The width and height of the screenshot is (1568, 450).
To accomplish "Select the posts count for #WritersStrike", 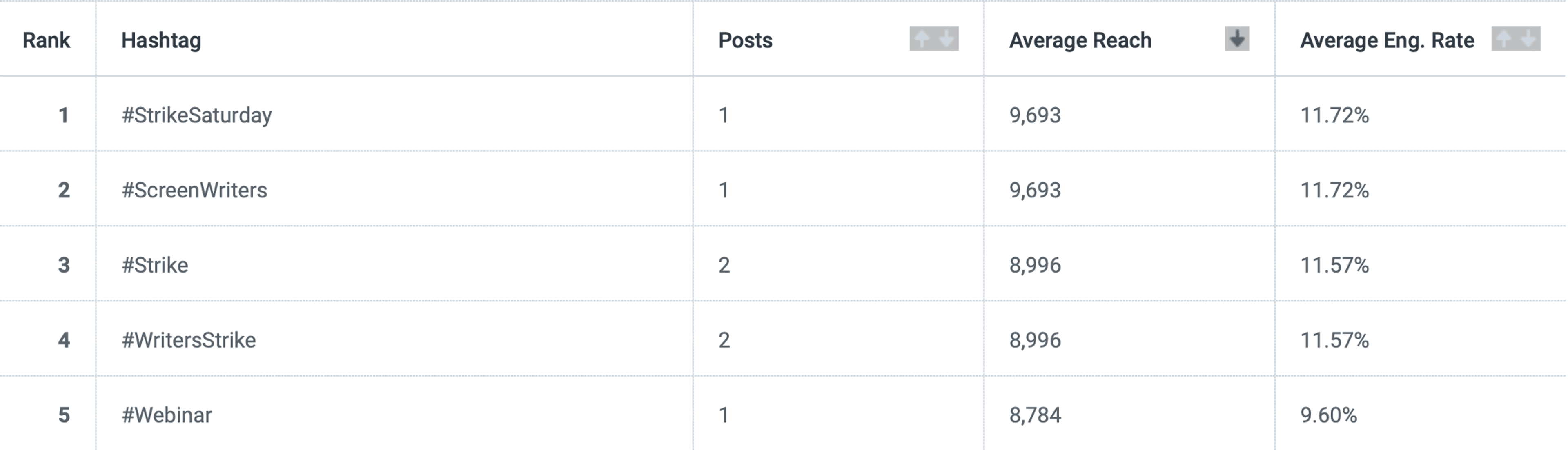I will [x=724, y=340].
